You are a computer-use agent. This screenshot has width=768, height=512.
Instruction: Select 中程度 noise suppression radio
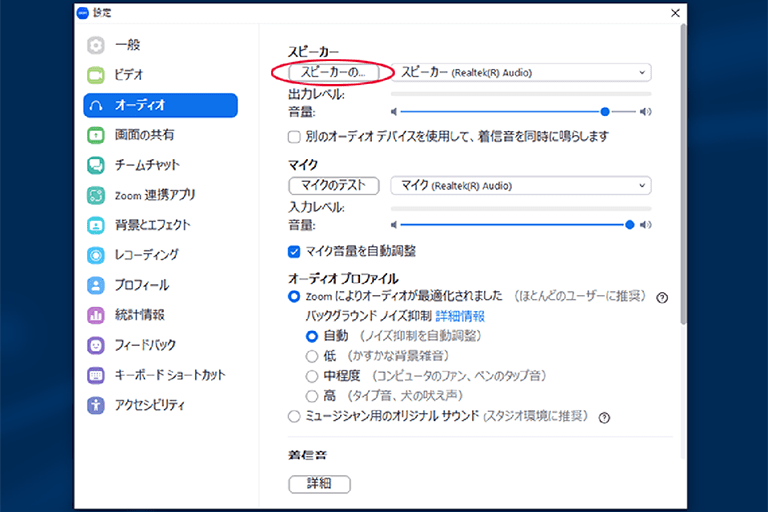[x=312, y=376]
